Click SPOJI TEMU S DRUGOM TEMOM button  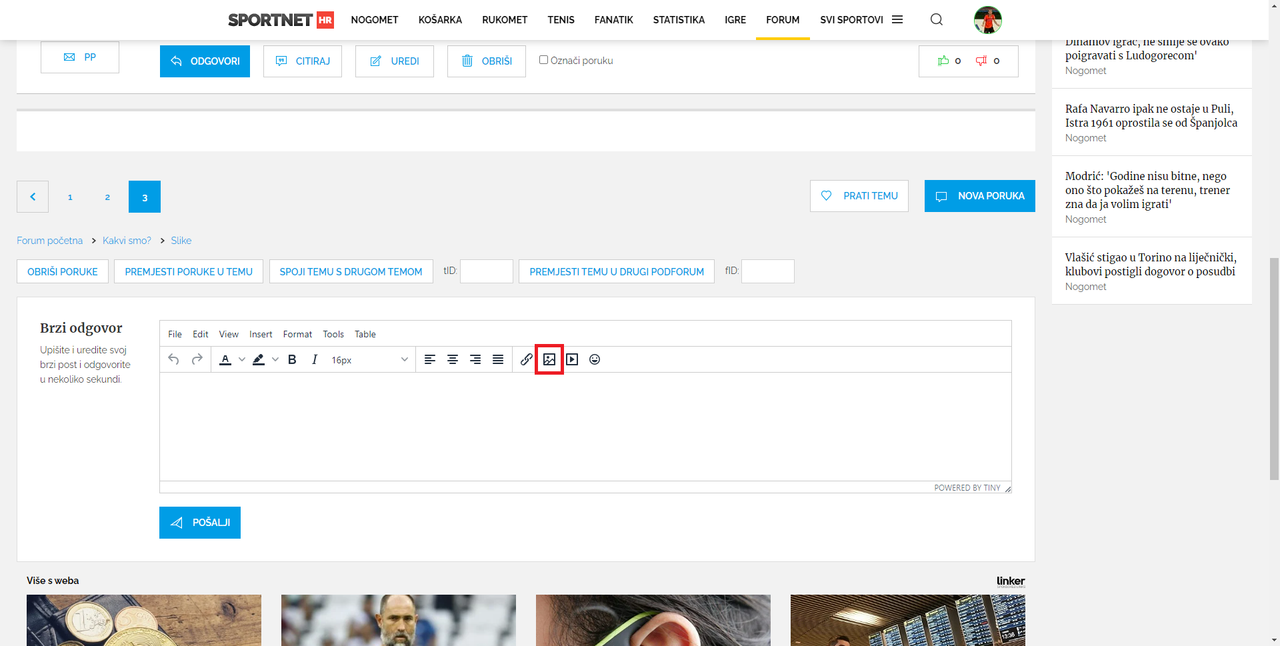[351, 271]
